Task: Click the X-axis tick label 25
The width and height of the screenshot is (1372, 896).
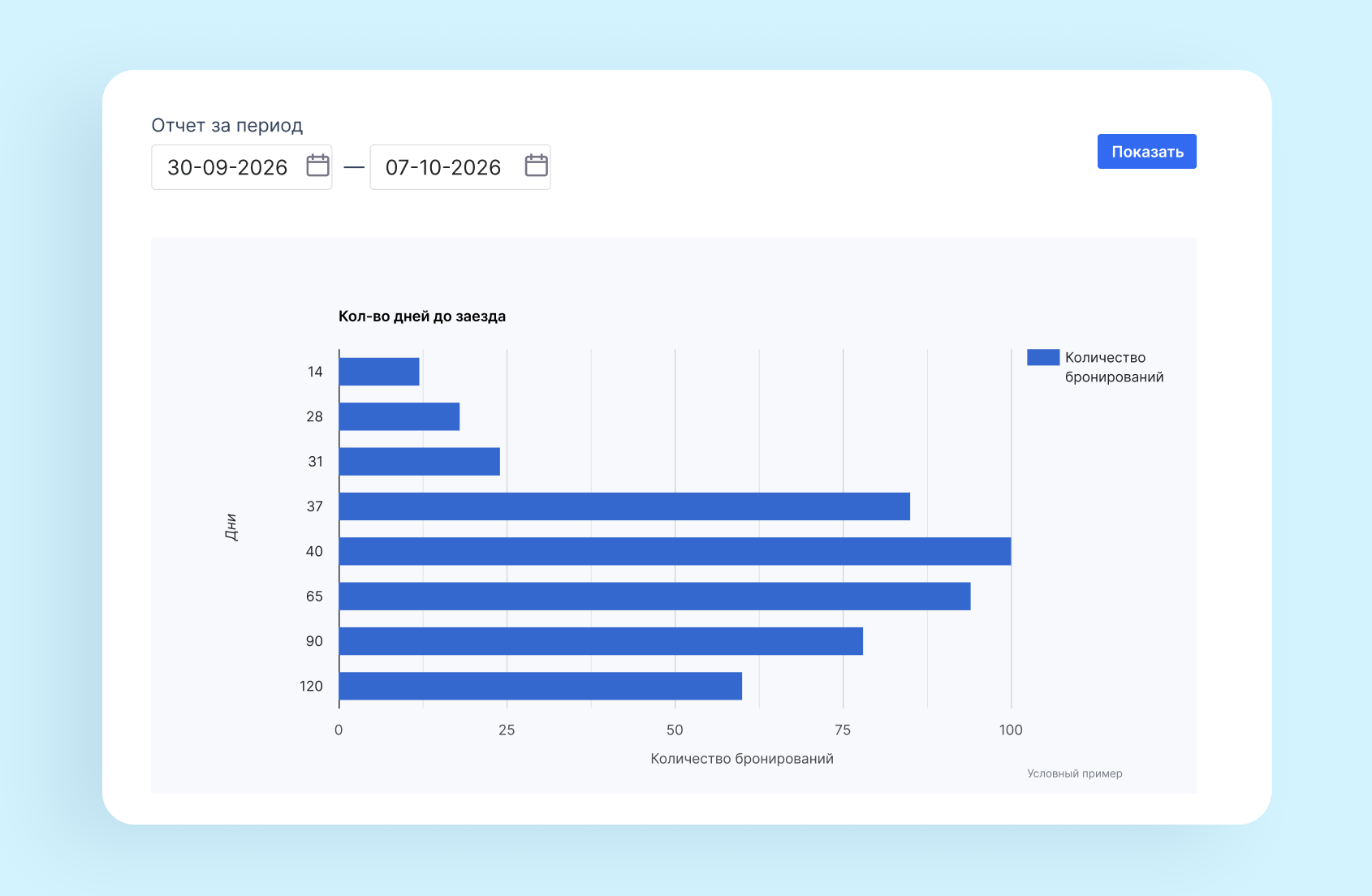Action: coord(507,730)
